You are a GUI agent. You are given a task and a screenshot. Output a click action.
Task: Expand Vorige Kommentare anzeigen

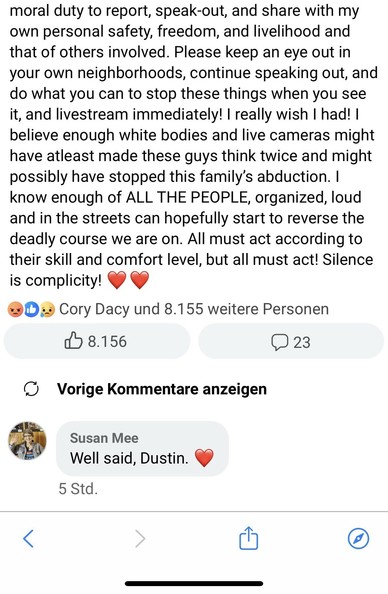(x=162, y=389)
